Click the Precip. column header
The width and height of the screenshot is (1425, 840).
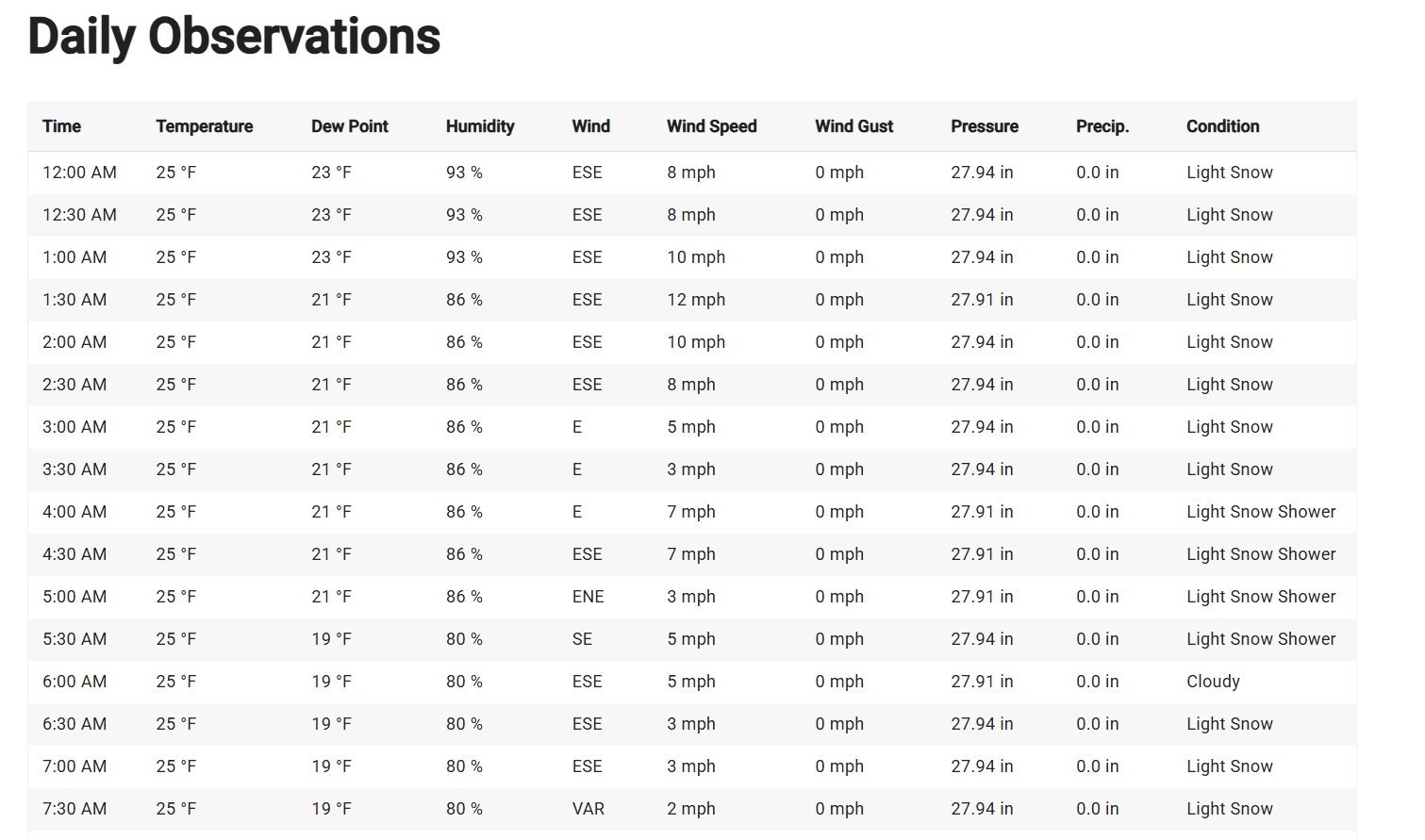coord(1102,126)
